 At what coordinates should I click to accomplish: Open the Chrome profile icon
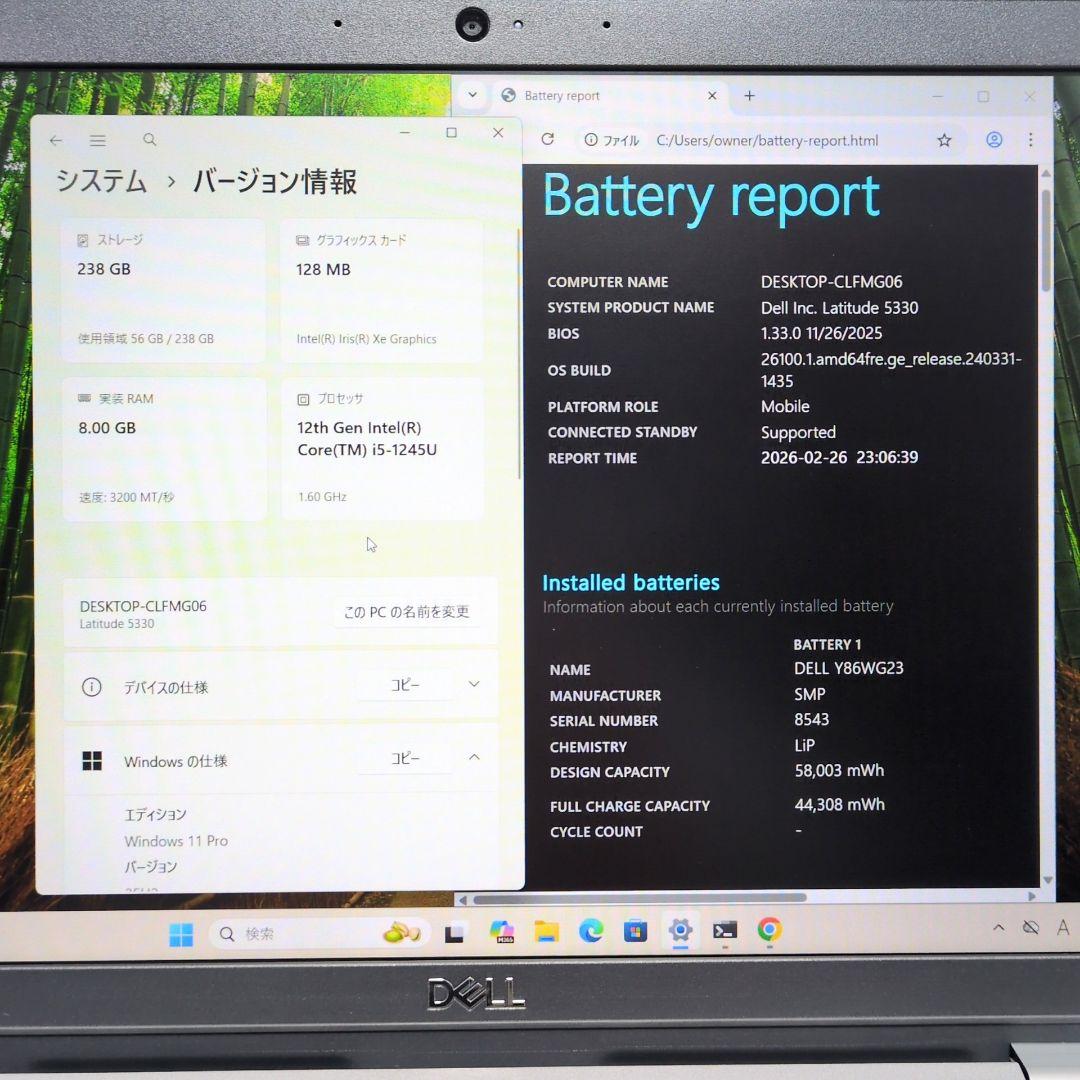994,140
